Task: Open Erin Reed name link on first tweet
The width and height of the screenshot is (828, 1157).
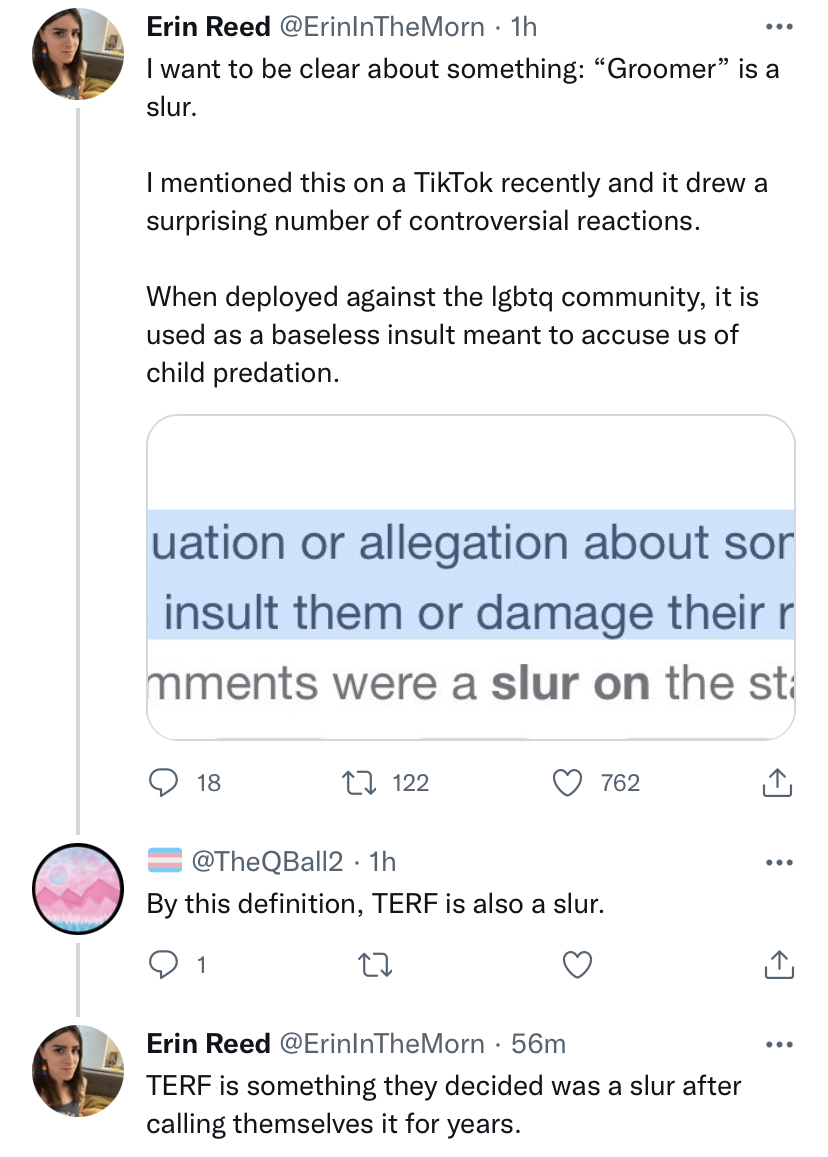Action: pos(208,27)
